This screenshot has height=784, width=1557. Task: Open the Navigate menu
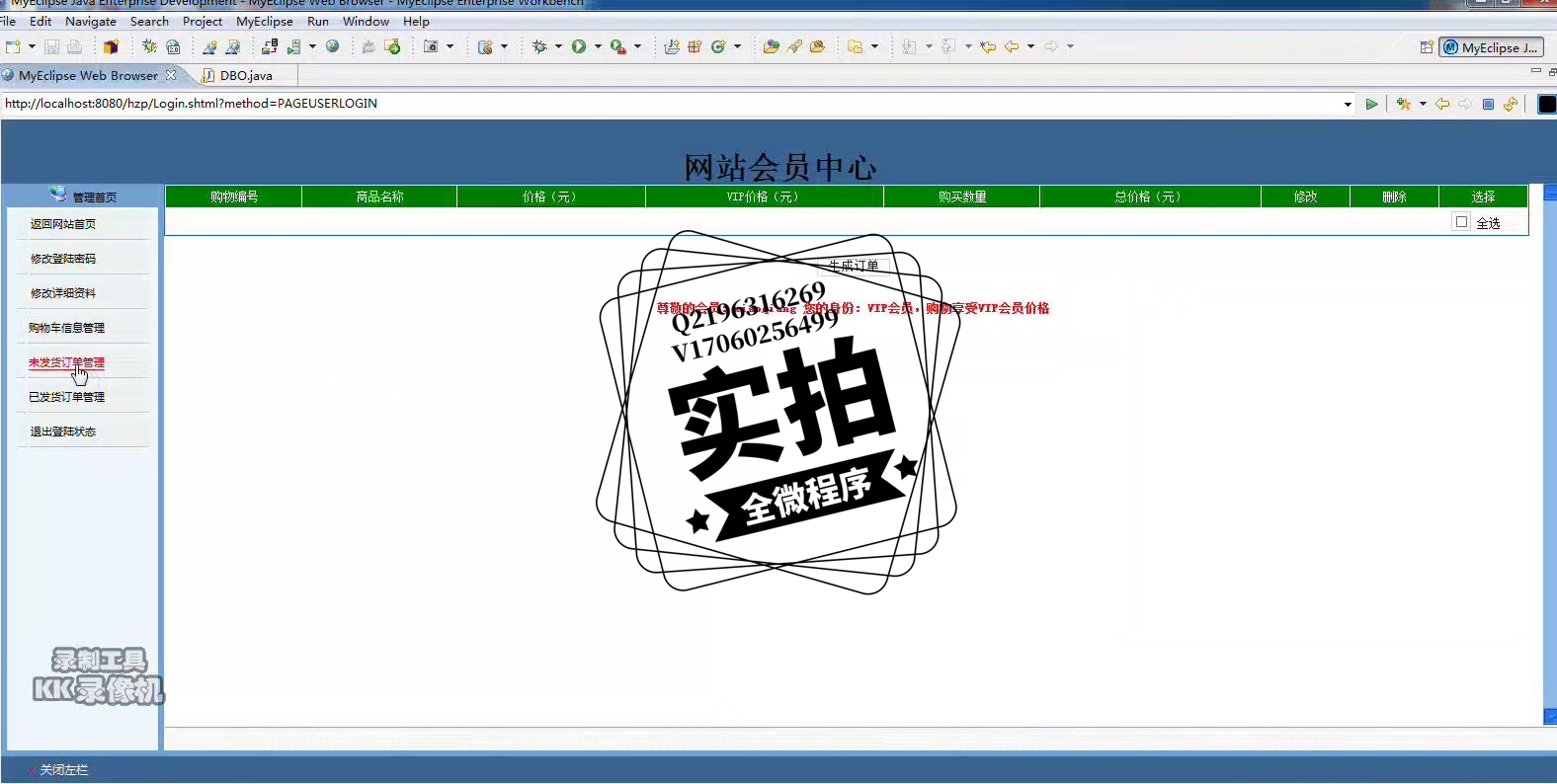coord(91,21)
